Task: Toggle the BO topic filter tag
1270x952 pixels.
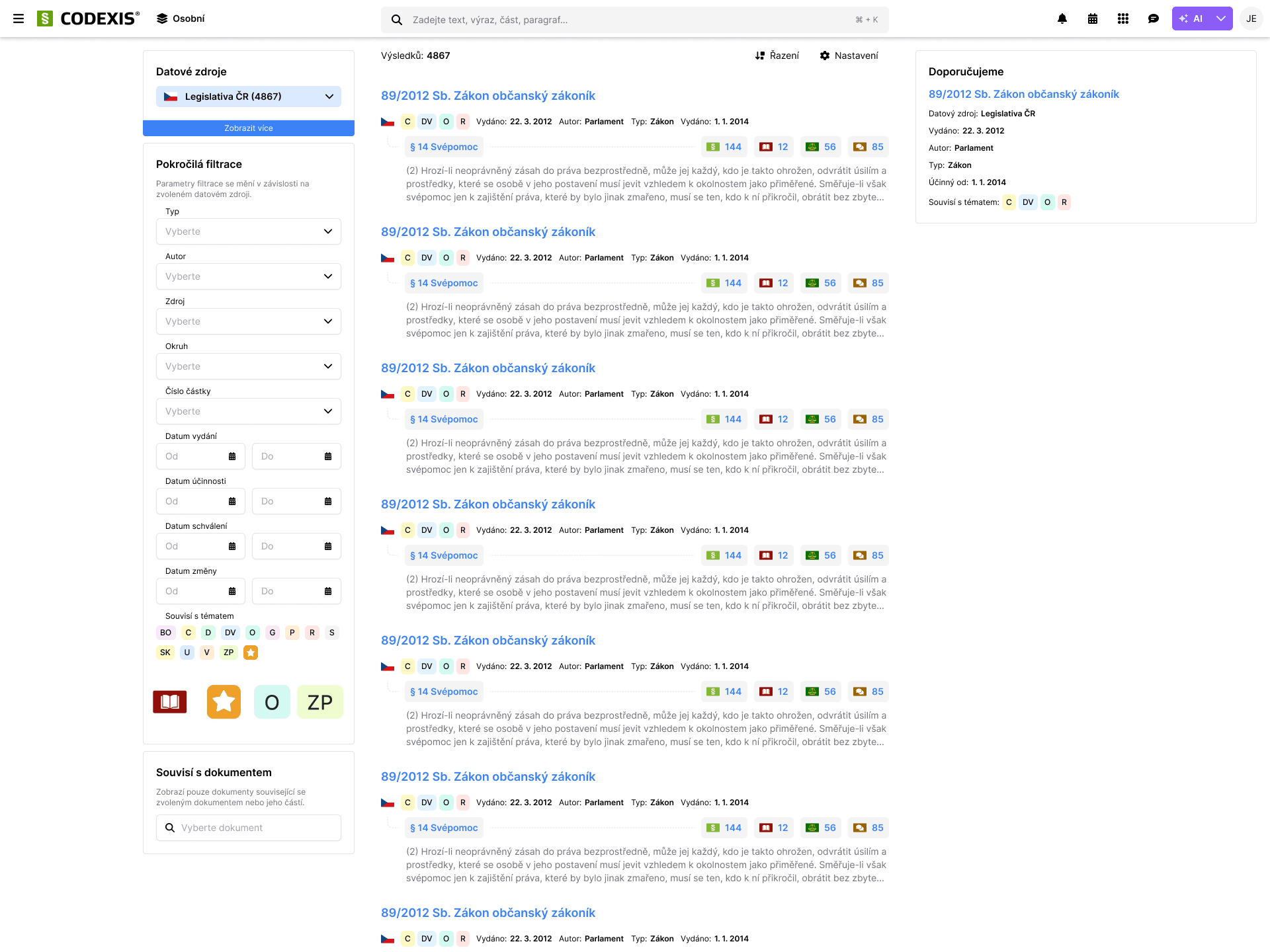Action: point(166,633)
